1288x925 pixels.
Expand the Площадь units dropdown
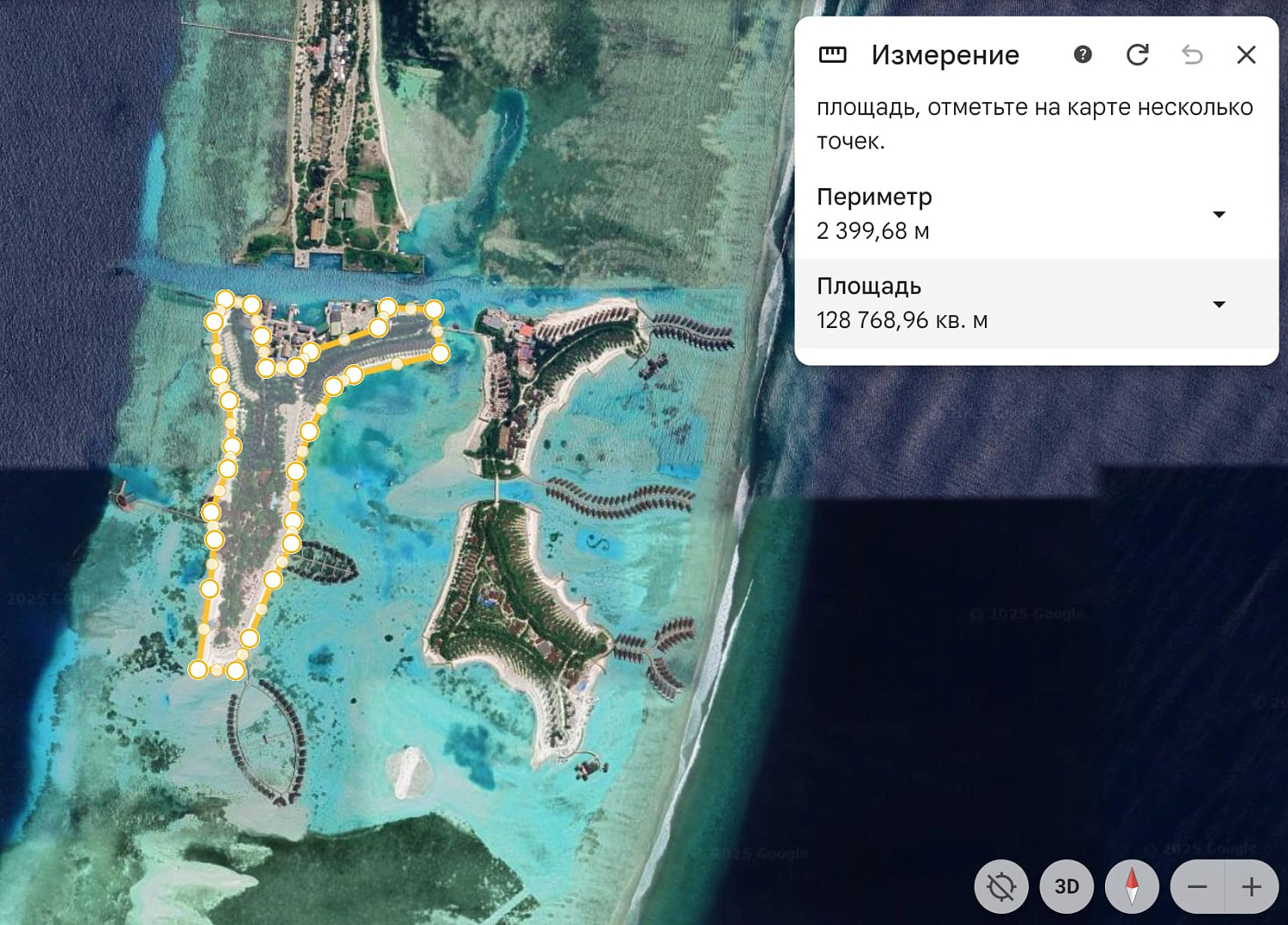[x=1218, y=304]
